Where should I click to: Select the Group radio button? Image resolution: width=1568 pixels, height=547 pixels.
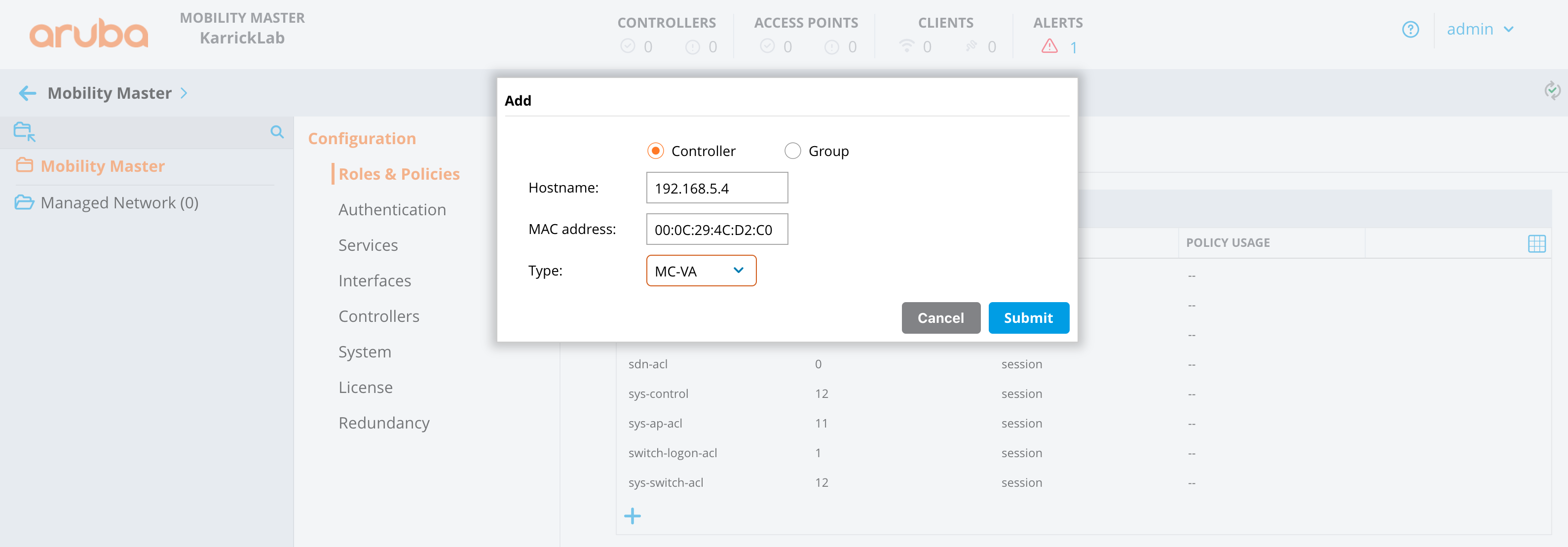click(x=792, y=151)
